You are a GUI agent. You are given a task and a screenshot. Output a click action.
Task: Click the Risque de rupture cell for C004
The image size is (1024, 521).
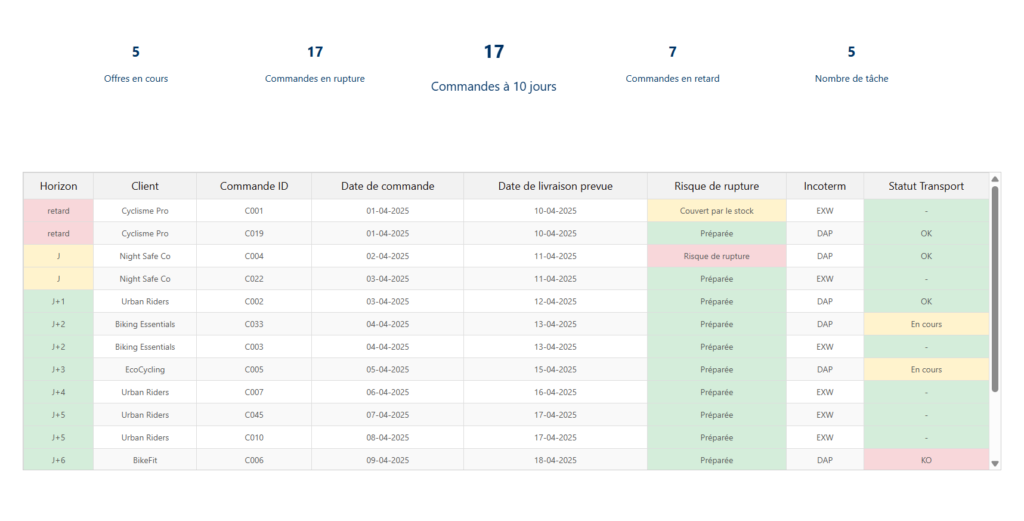(717, 256)
